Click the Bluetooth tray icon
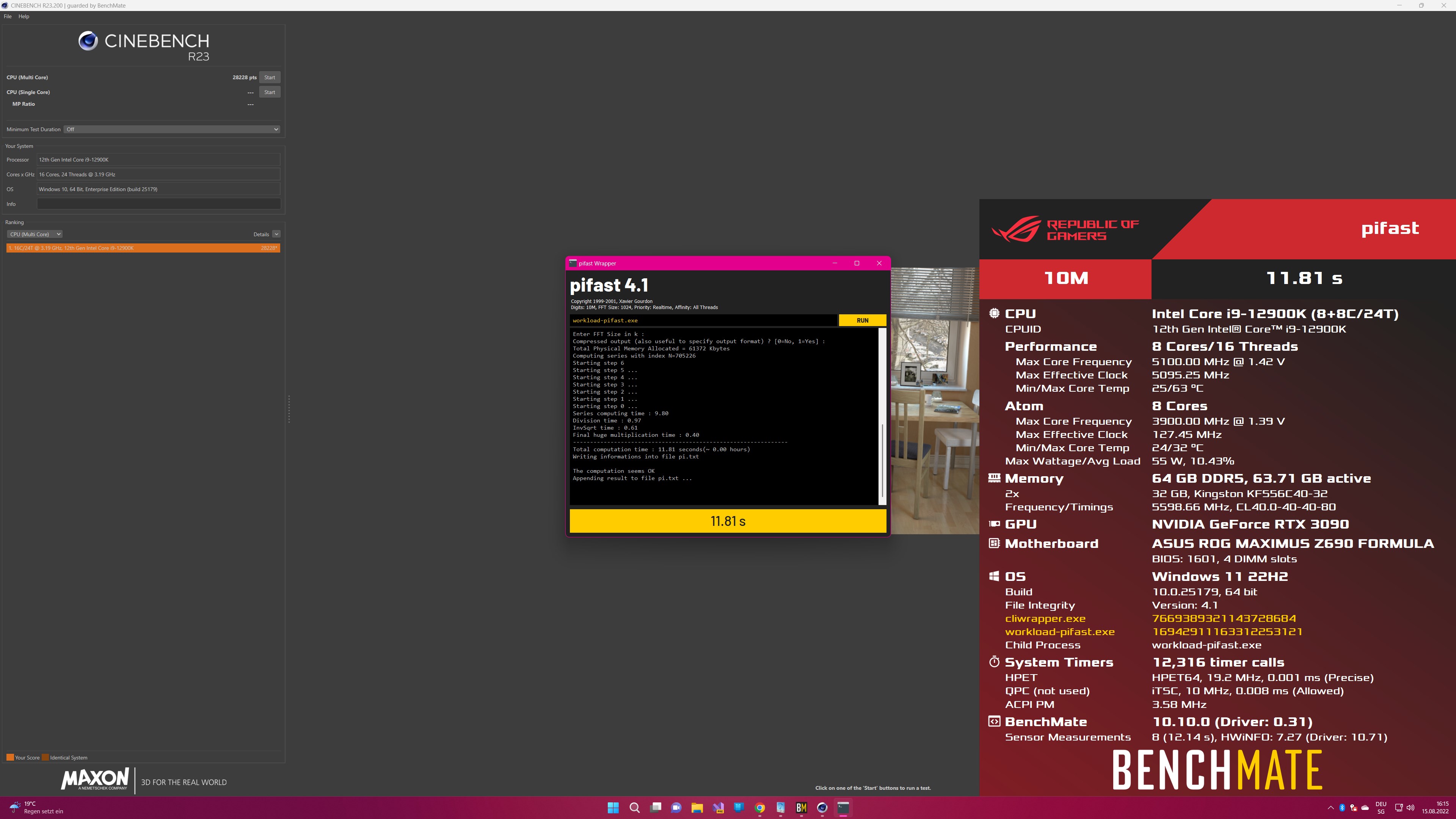This screenshot has width=1456, height=819. [1342, 808]
